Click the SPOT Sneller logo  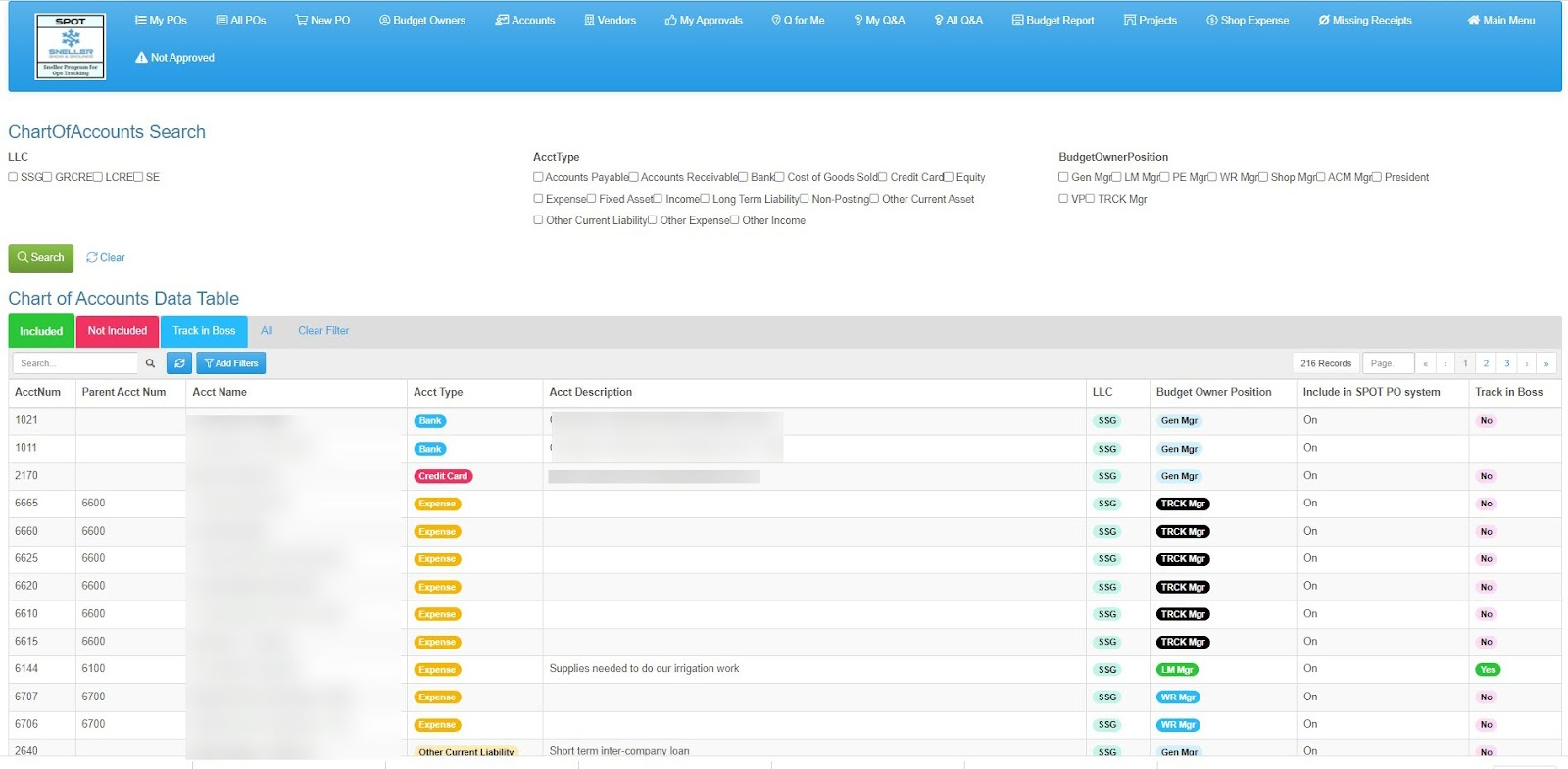71,47
